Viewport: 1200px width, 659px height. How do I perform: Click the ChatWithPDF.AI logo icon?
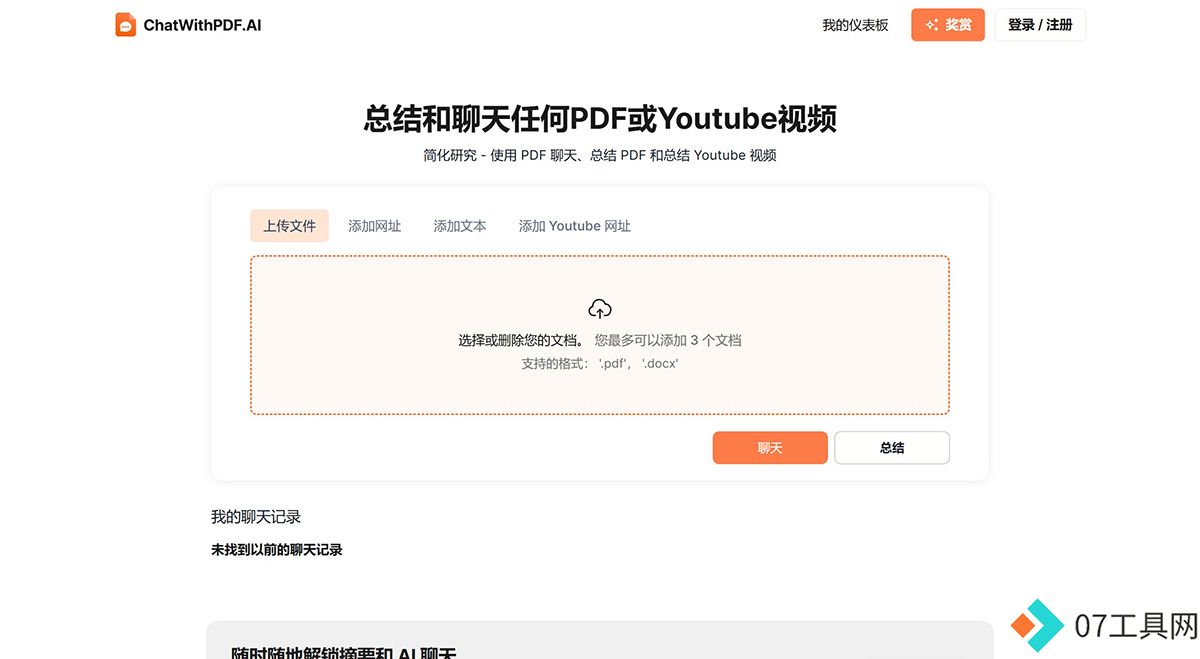(125, 25)
